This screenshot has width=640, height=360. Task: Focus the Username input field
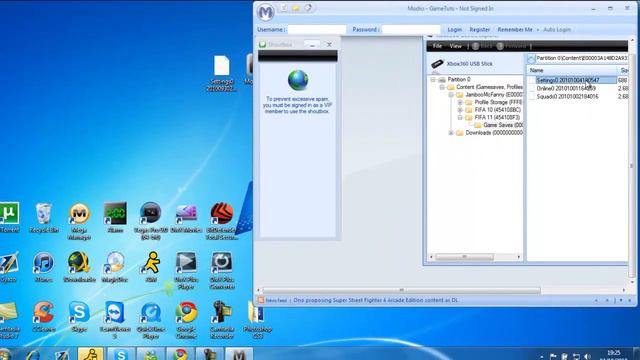[x=317, y=29]
